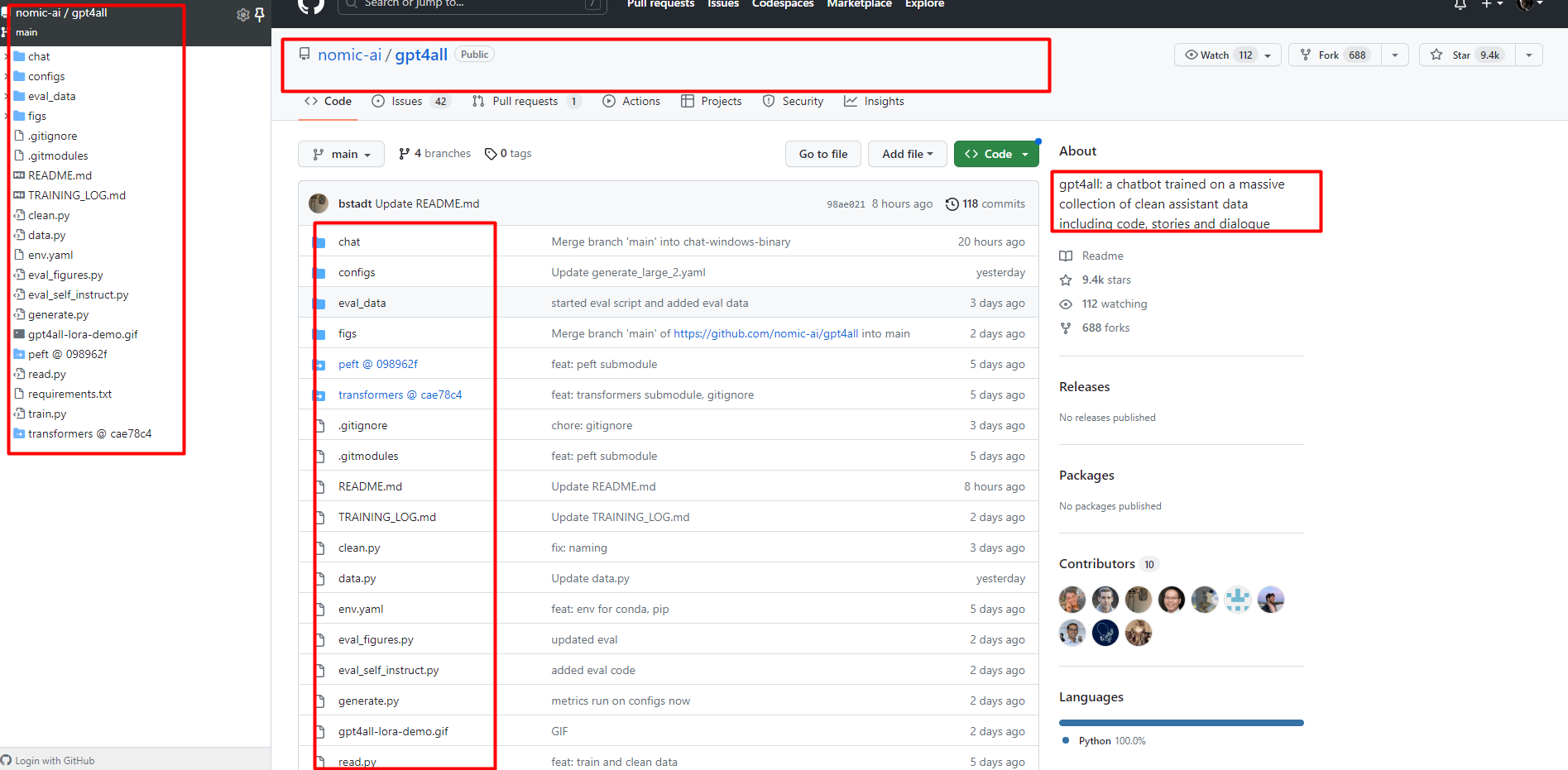Open the sidebar settings gear icon
1568x770 pixels.
pos(242,15)
